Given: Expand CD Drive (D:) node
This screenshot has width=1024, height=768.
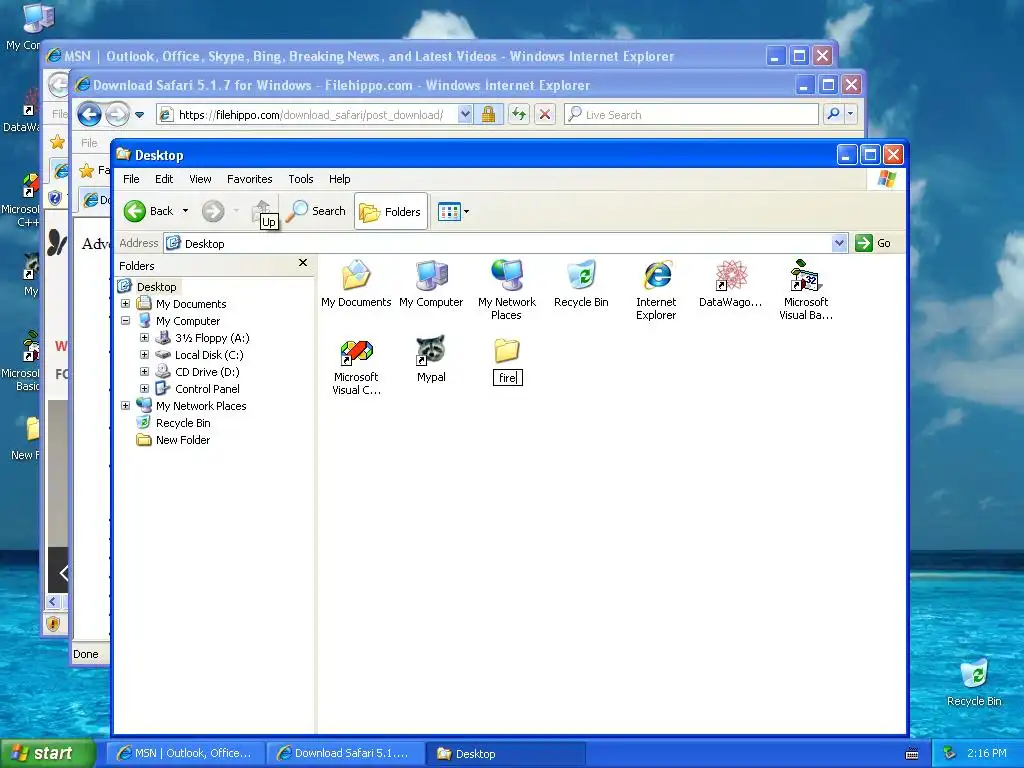Looking at the screenshot, I should pos(144,372).
